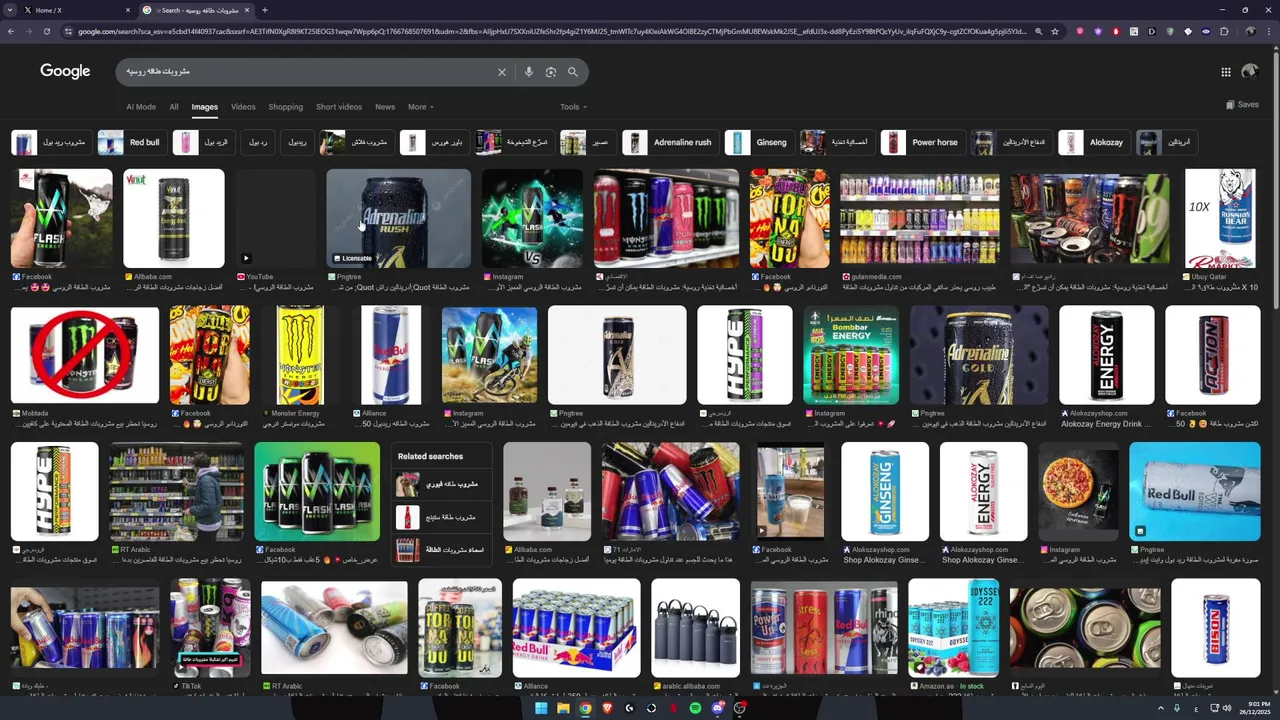Select the Ginseng filter chip
Viewport: 1280px width, 720px height.
[759, 142]
